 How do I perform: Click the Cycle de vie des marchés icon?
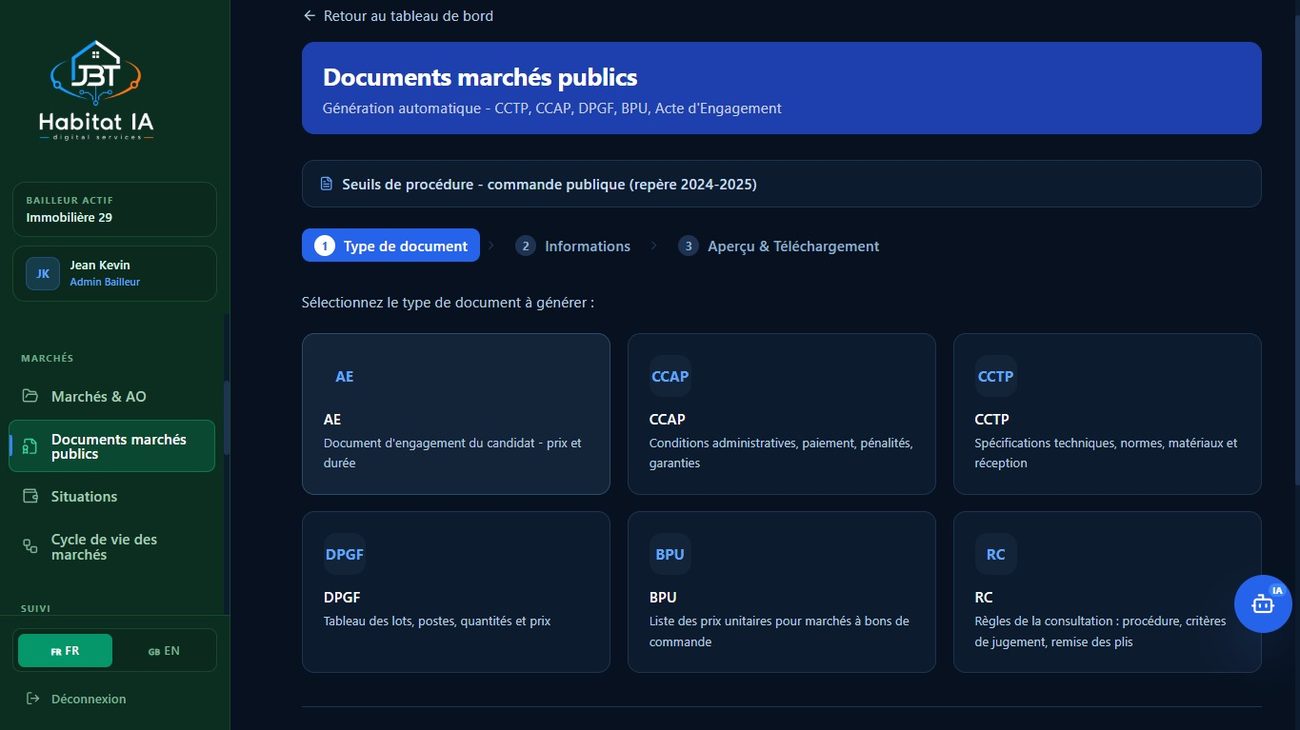(x=31, y=546)
